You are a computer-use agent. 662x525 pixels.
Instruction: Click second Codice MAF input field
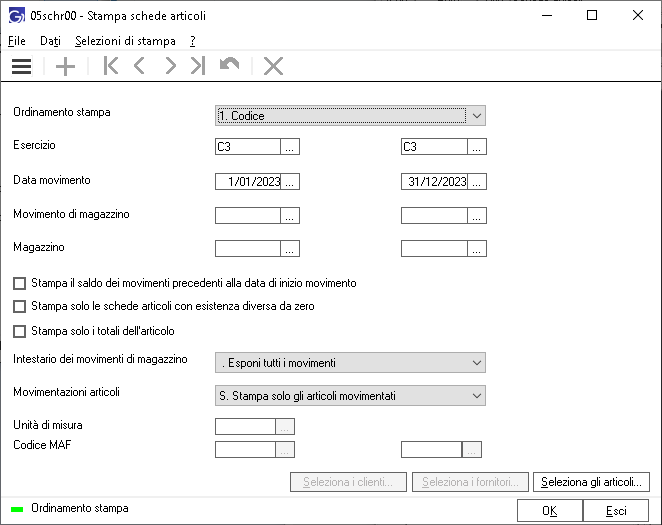pos(431,449)
